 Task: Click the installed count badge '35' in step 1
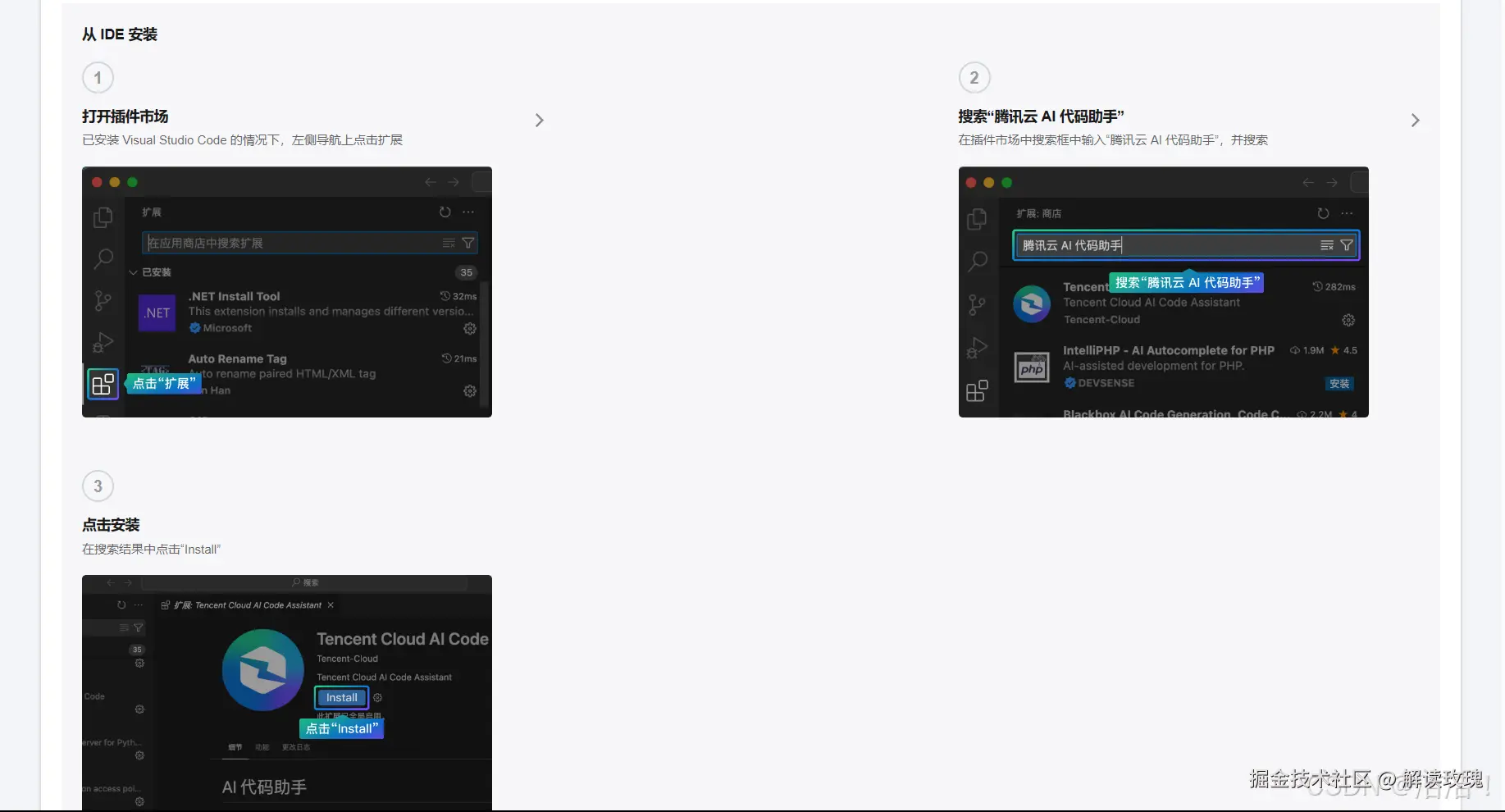click(x=467, y=272)
